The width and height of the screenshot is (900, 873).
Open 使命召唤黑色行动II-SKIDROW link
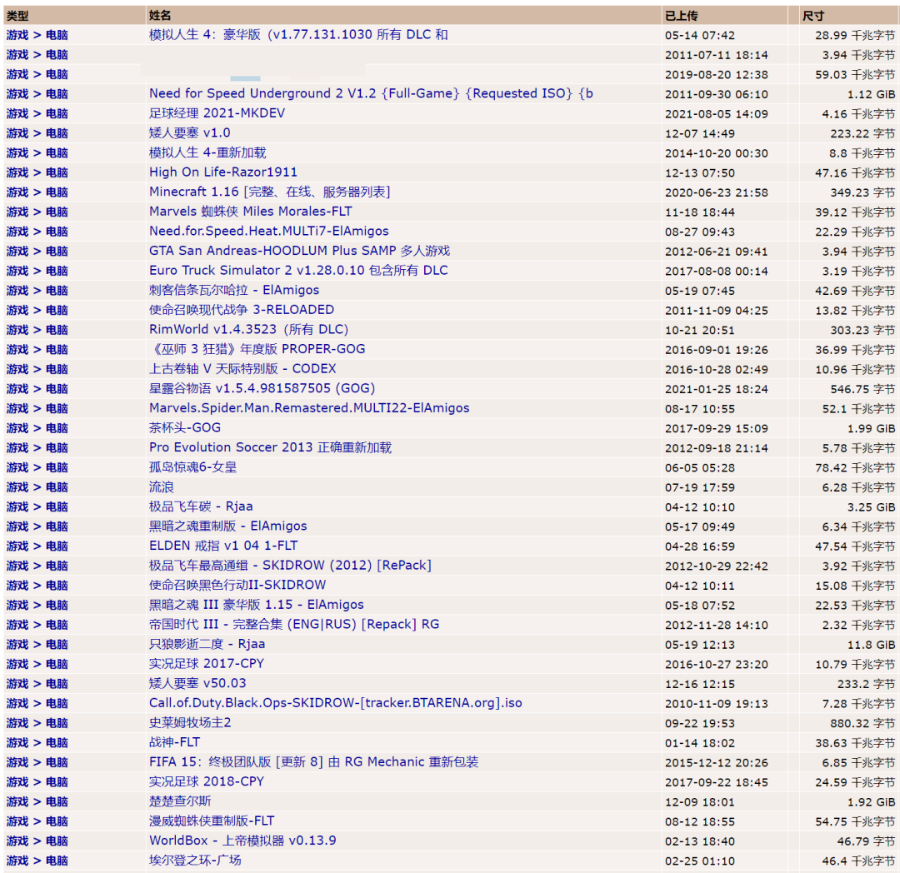[237, 585]
